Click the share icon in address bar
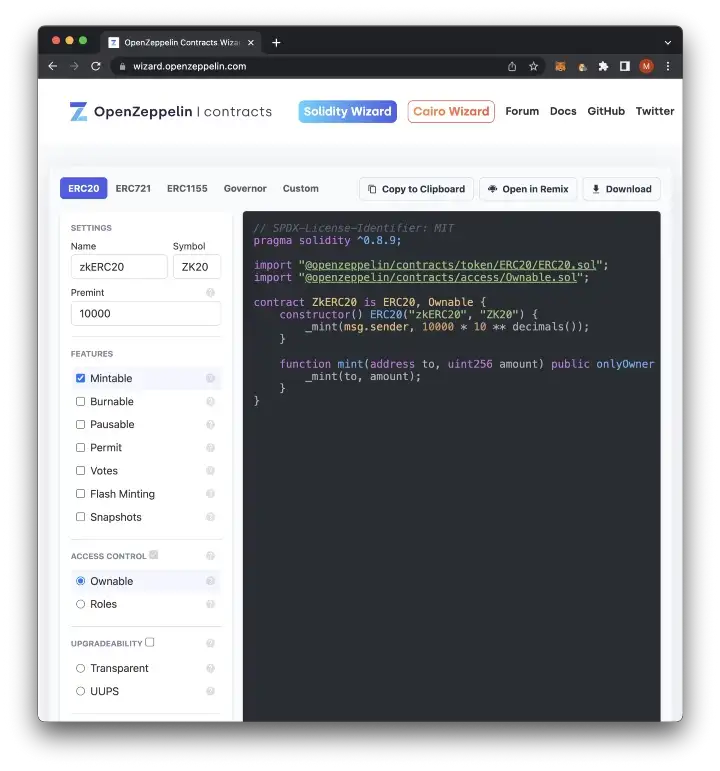 [512, 66]
